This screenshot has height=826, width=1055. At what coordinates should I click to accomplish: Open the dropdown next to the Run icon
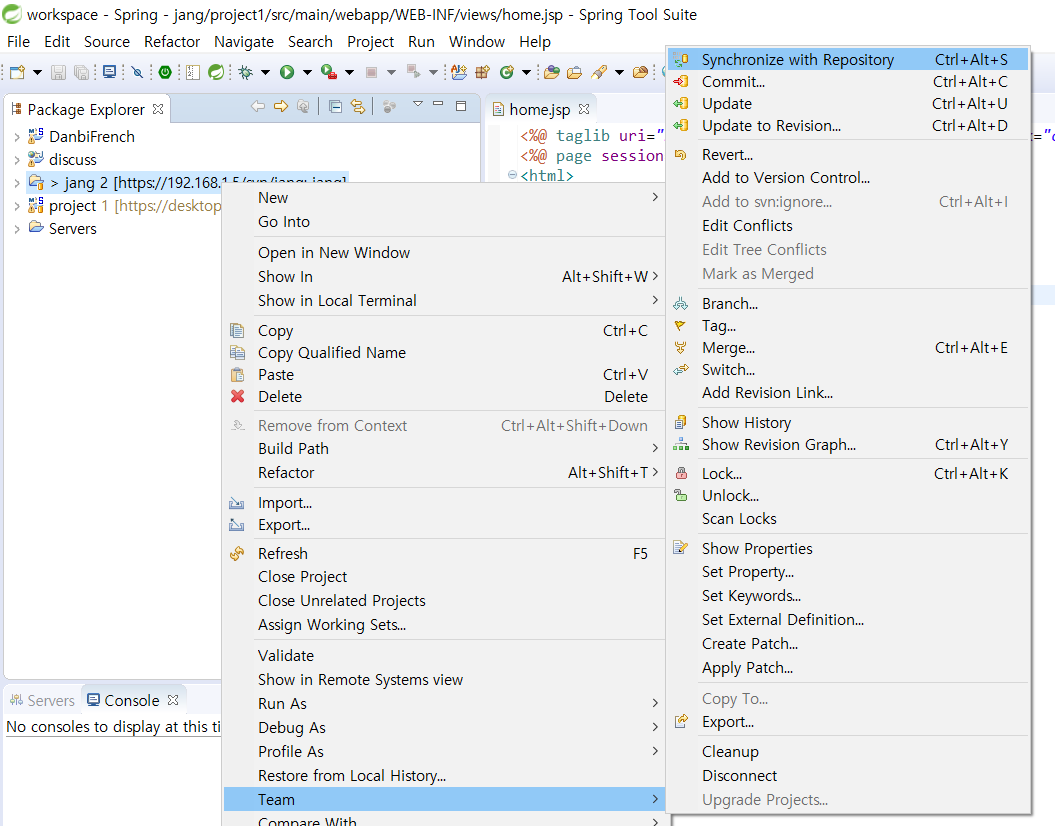[307, 72]
